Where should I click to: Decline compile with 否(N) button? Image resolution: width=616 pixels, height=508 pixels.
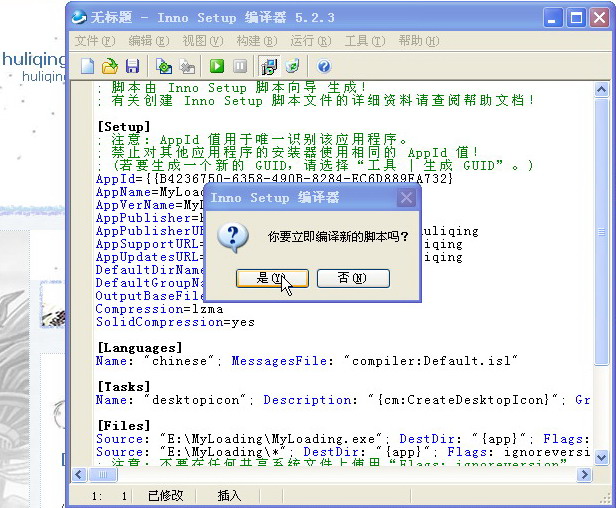[x=353, y=278]
